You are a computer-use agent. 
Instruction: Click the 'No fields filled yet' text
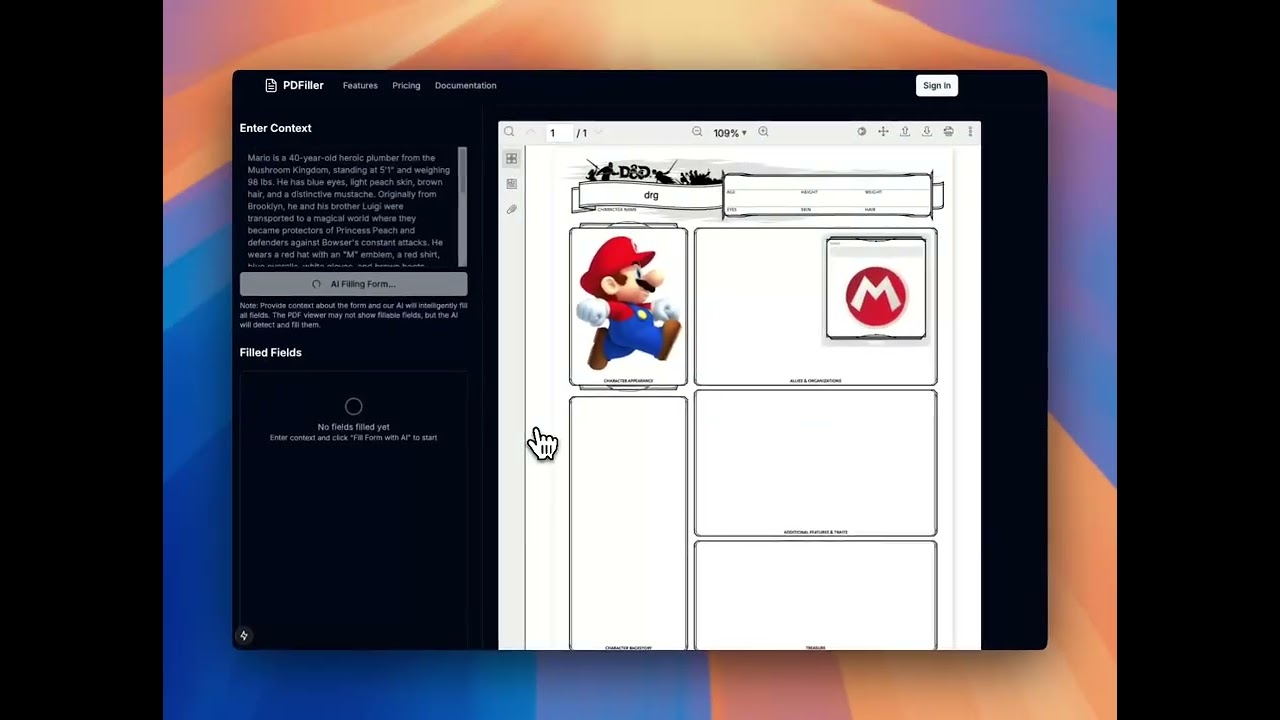click(x=353, y=427)
